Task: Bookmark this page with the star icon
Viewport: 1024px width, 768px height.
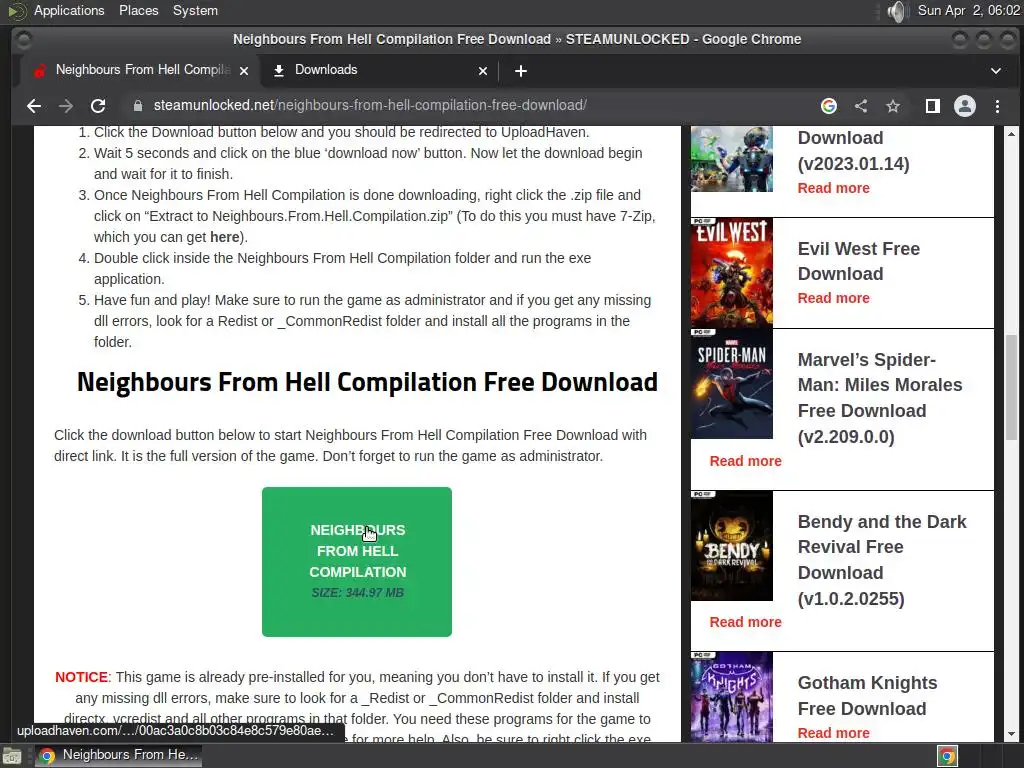Action: (x=893, y=106)
